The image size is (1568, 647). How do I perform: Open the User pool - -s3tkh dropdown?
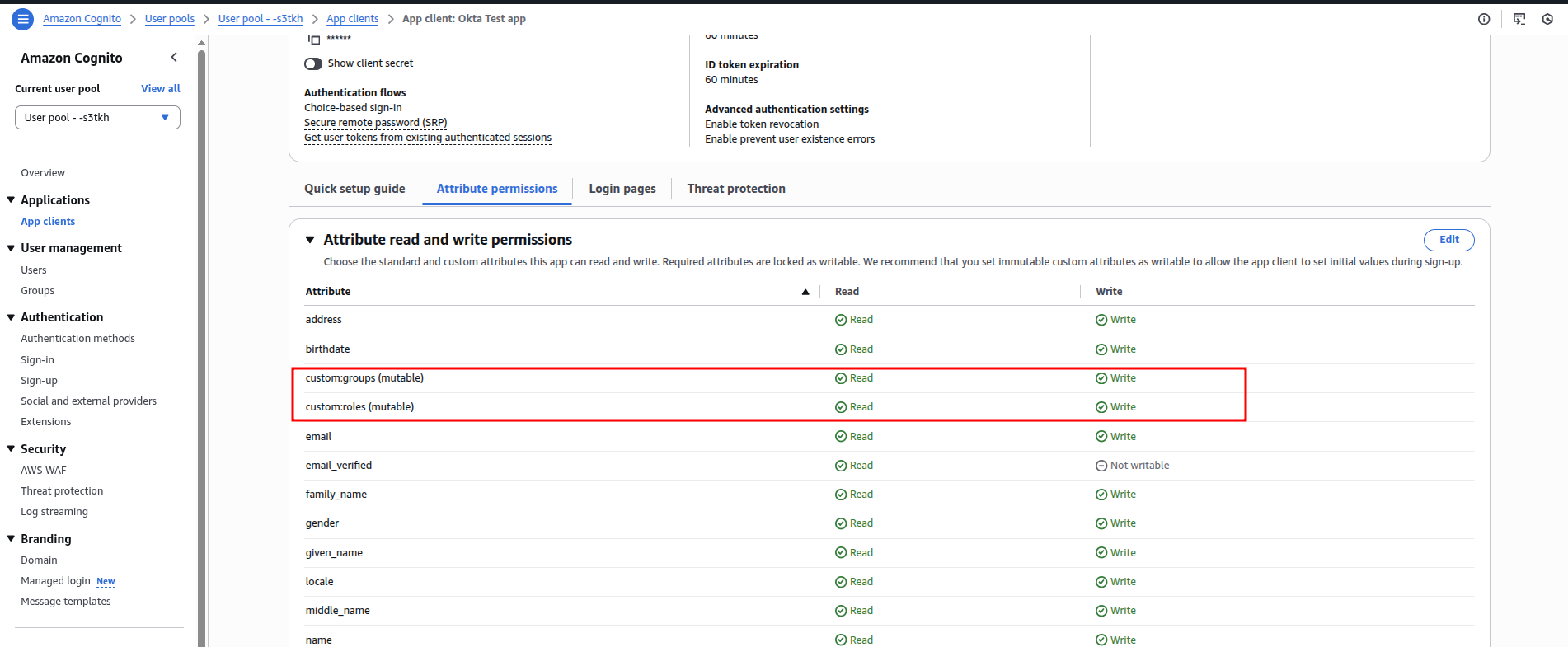(x=97, y=118)
